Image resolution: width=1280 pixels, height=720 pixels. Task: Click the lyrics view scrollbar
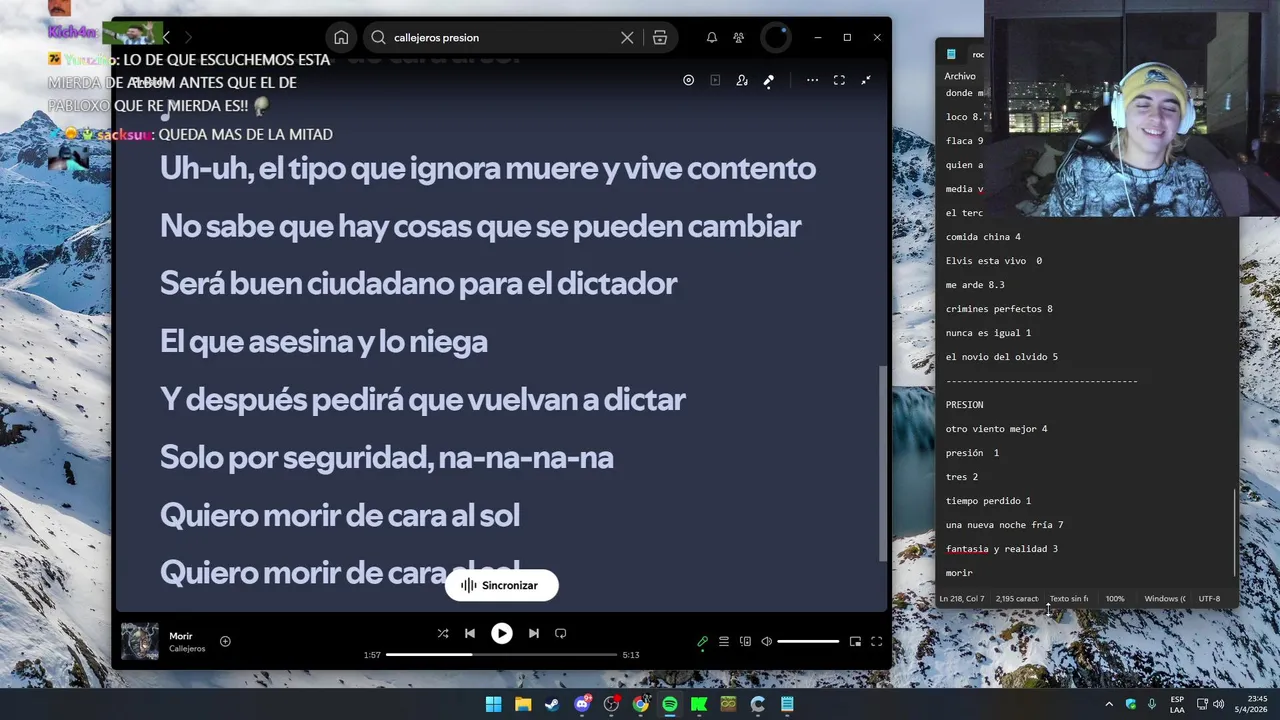[882, 463]
